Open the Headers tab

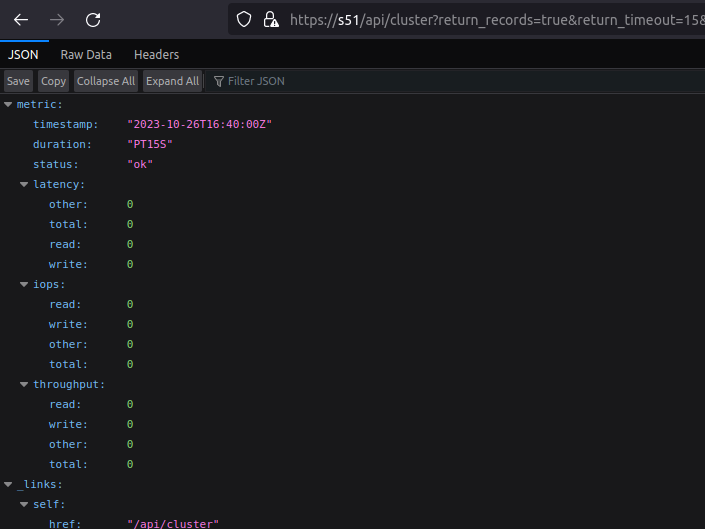(156, 55)
